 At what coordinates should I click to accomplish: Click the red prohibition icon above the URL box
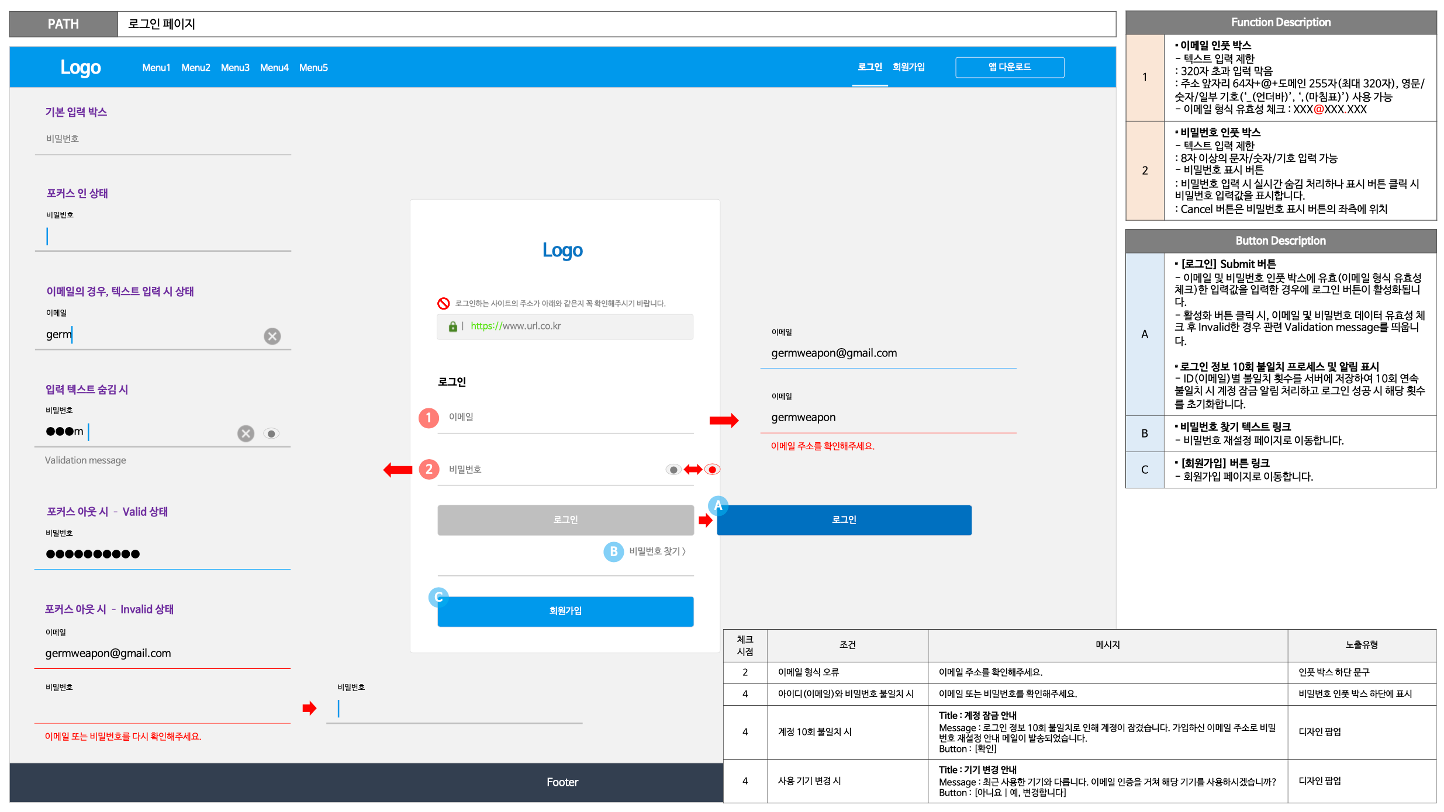tap(444, 303)
